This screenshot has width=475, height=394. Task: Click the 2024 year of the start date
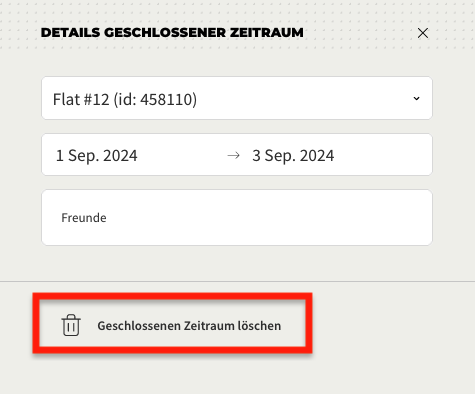point(120,155)
